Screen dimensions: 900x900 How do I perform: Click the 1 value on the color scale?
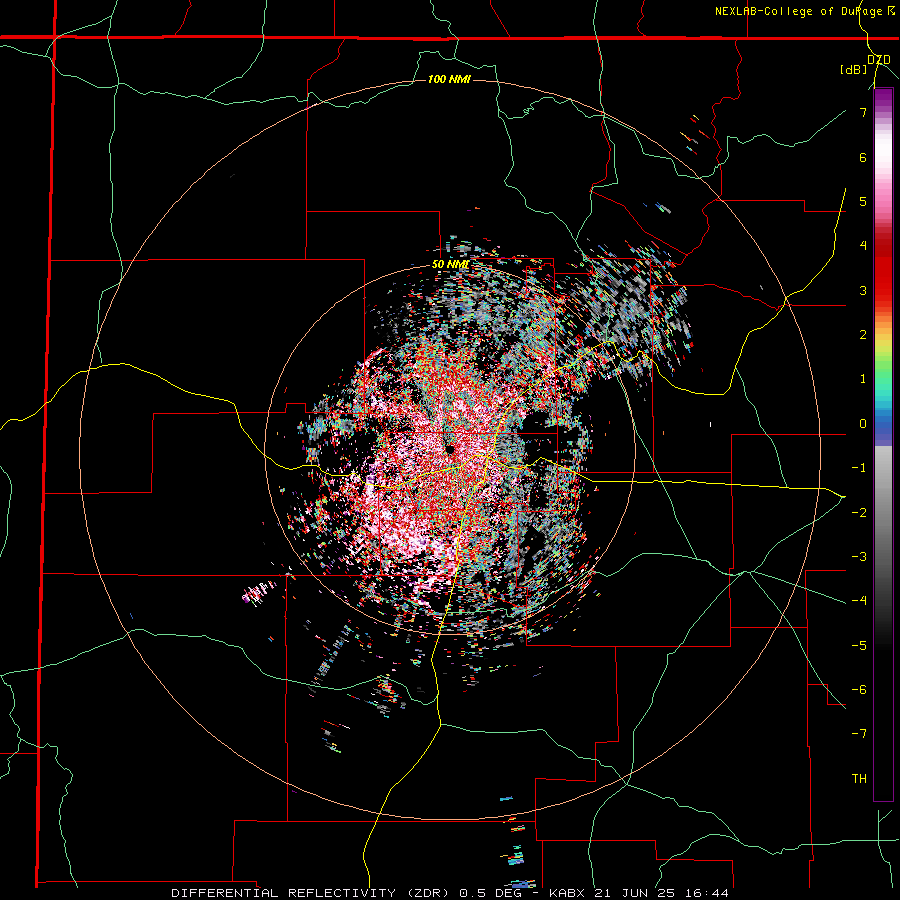(863, 379)
